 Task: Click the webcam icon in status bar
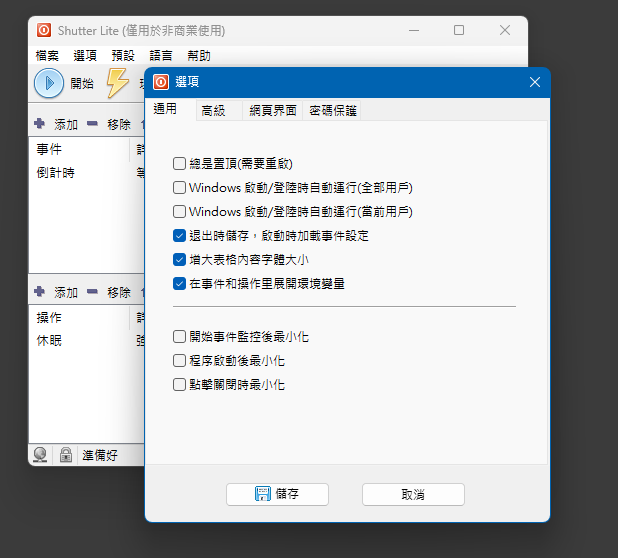click(x=41, y=455)
